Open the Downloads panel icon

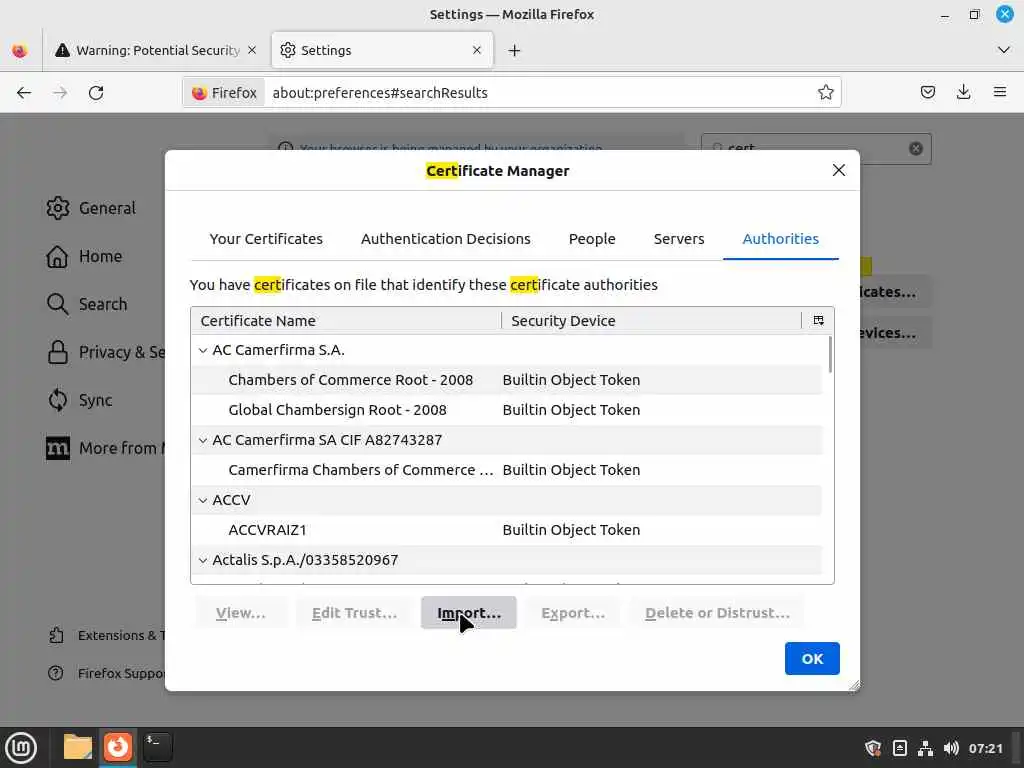[963, 92]
